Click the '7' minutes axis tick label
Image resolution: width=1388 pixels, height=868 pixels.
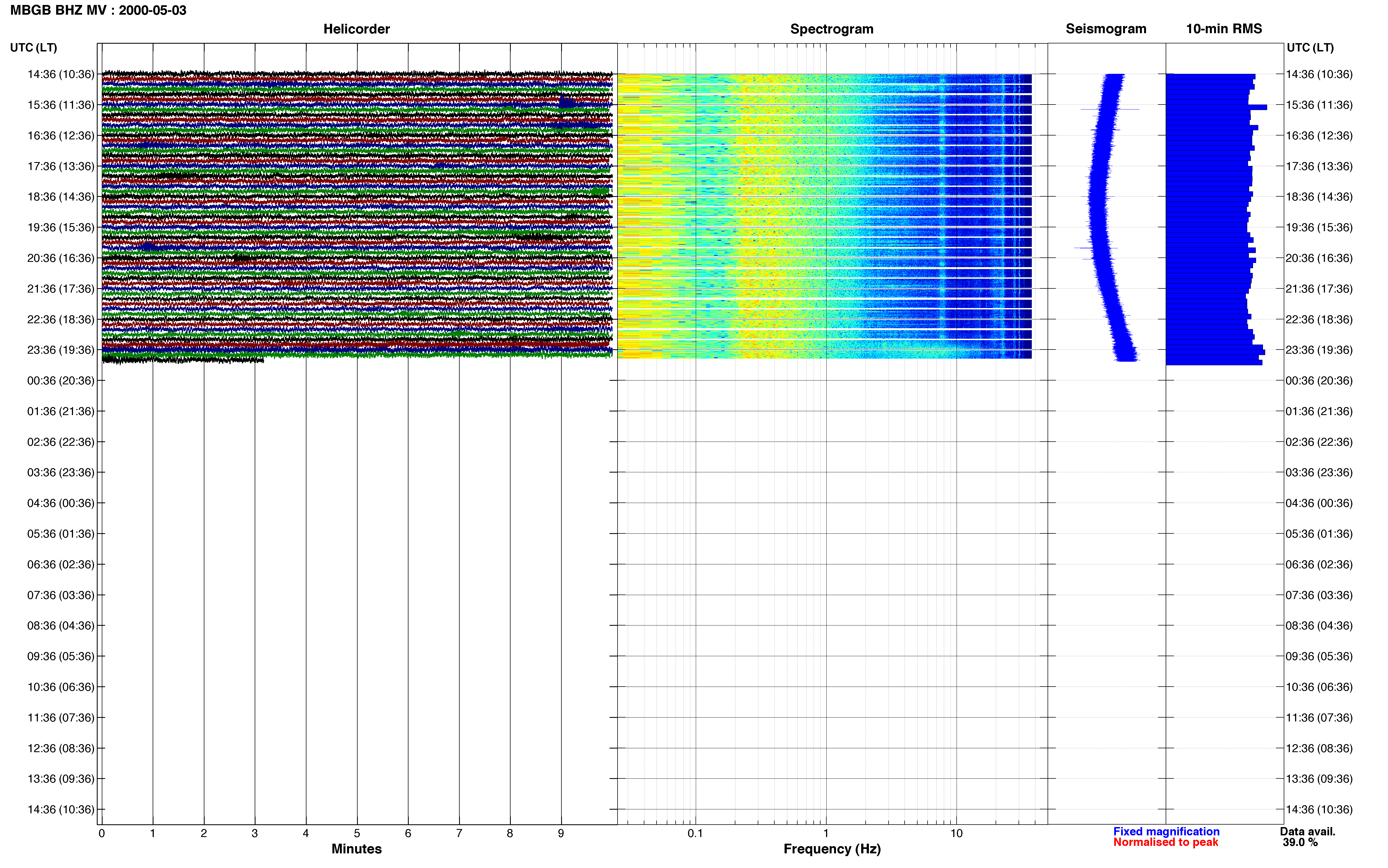pyautogui.click(x=459, y=833)
